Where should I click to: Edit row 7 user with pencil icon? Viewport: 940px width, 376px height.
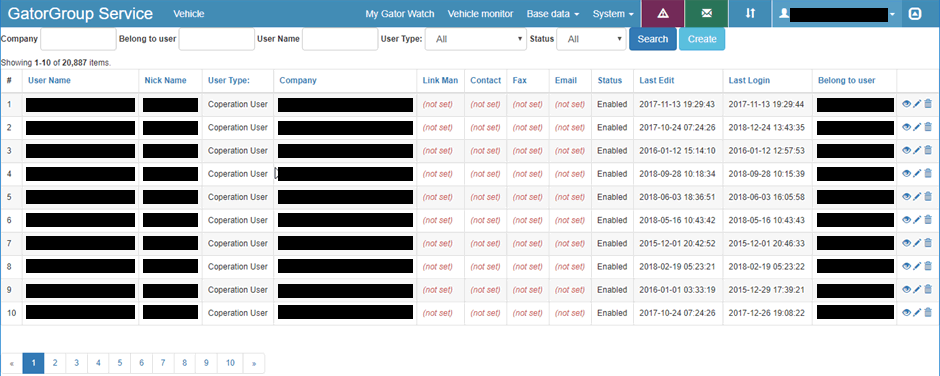coord(917,243)
